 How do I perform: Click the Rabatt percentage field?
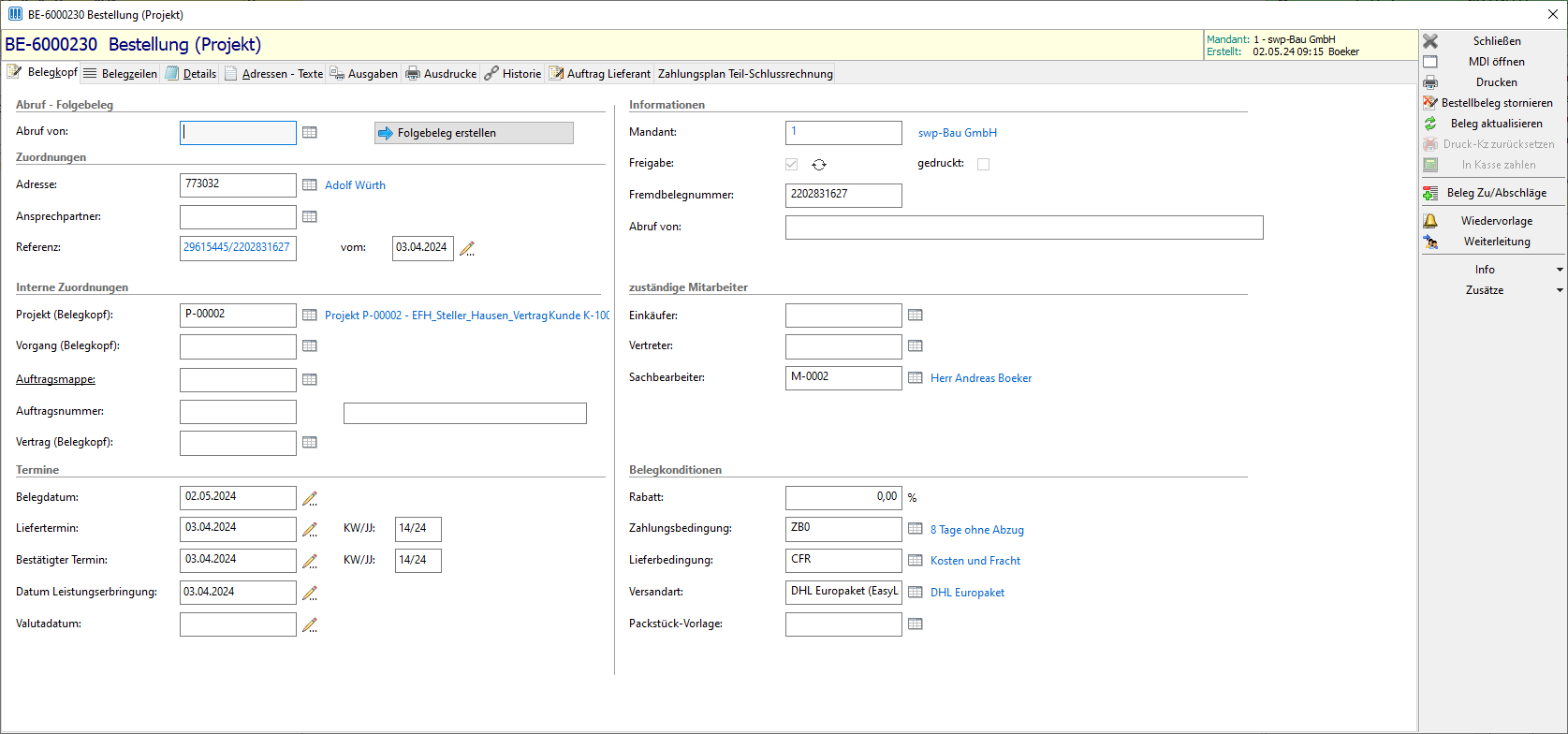point(843,498)
